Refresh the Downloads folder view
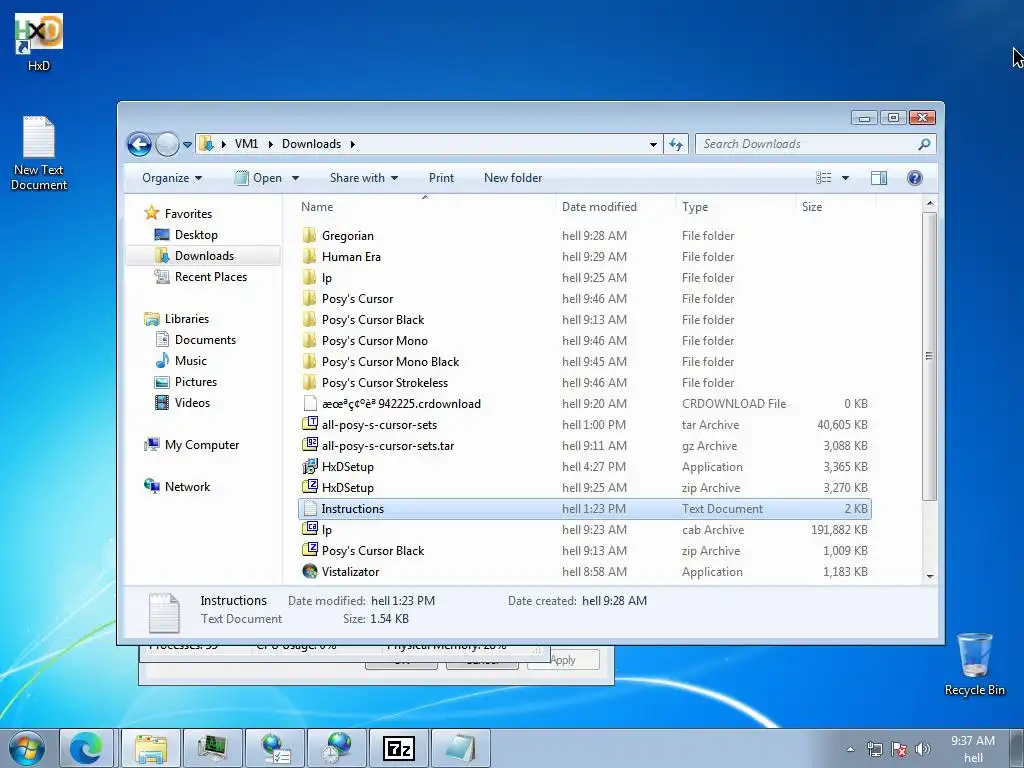The height and width of the screenshot is (768, 1024). [676, 144]
